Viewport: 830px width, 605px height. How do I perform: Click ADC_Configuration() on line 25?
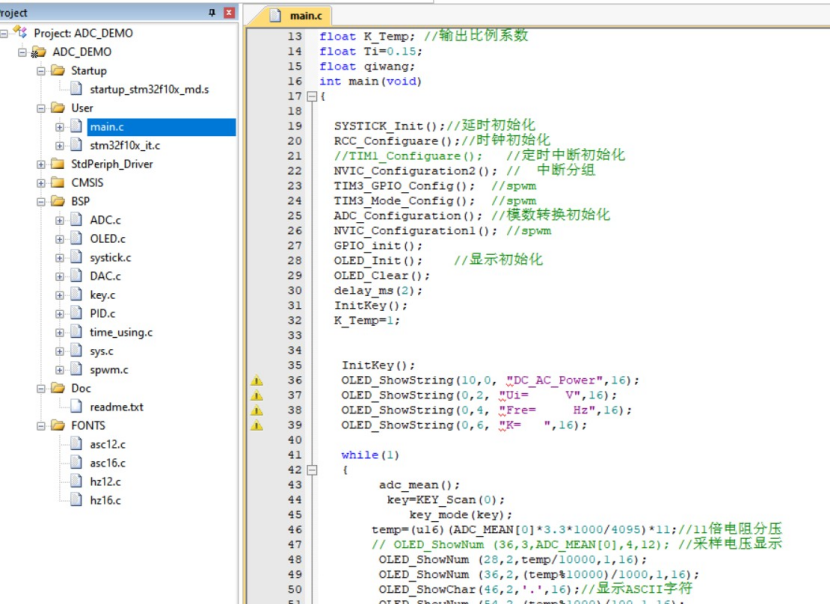(408, 215)
